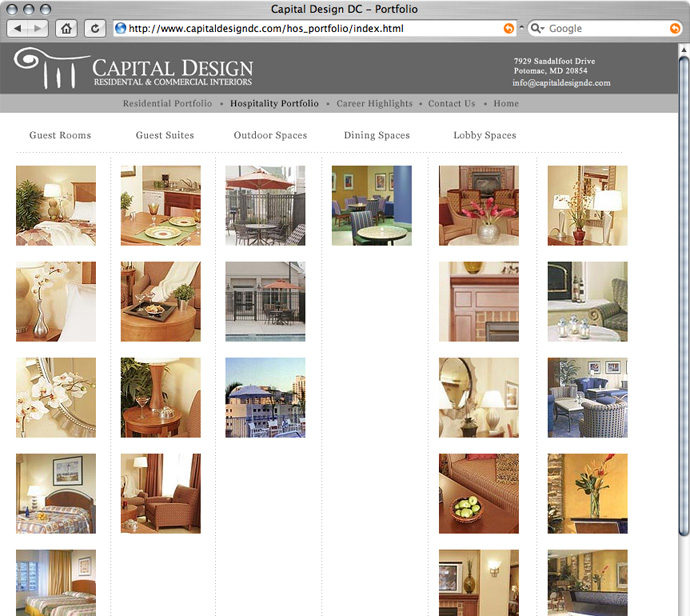
Task: Open lobby thumbnail with blue sofas seating area
Action: click(x=587, y=397)
